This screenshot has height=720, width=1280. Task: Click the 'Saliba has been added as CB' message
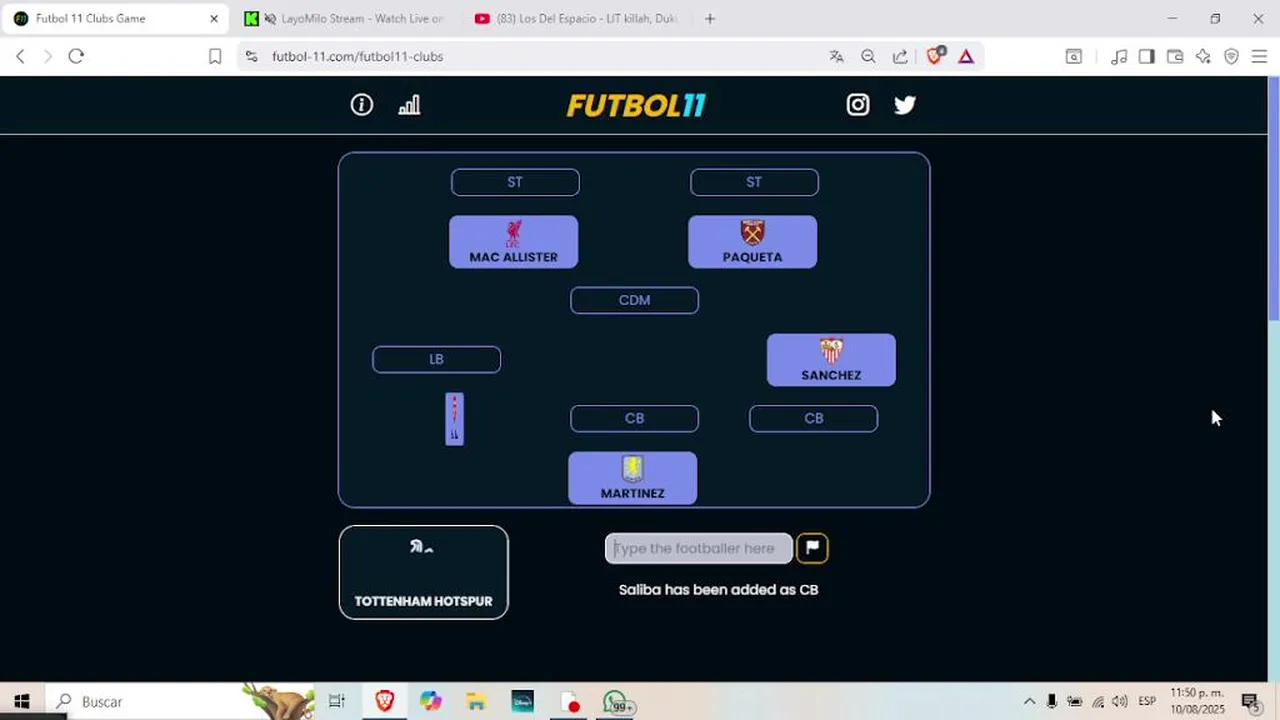718,590
